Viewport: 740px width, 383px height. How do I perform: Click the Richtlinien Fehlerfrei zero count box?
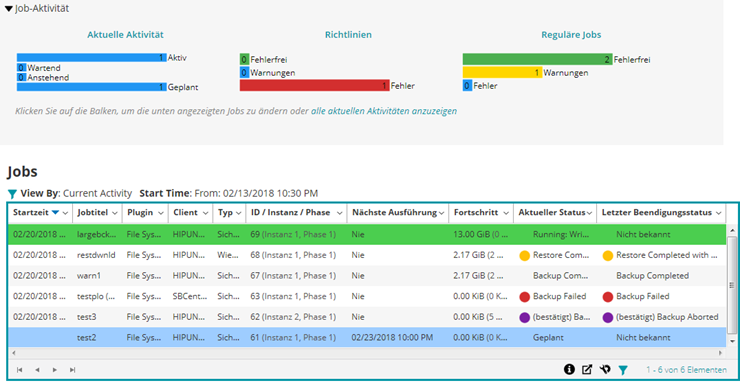[244, 59]
